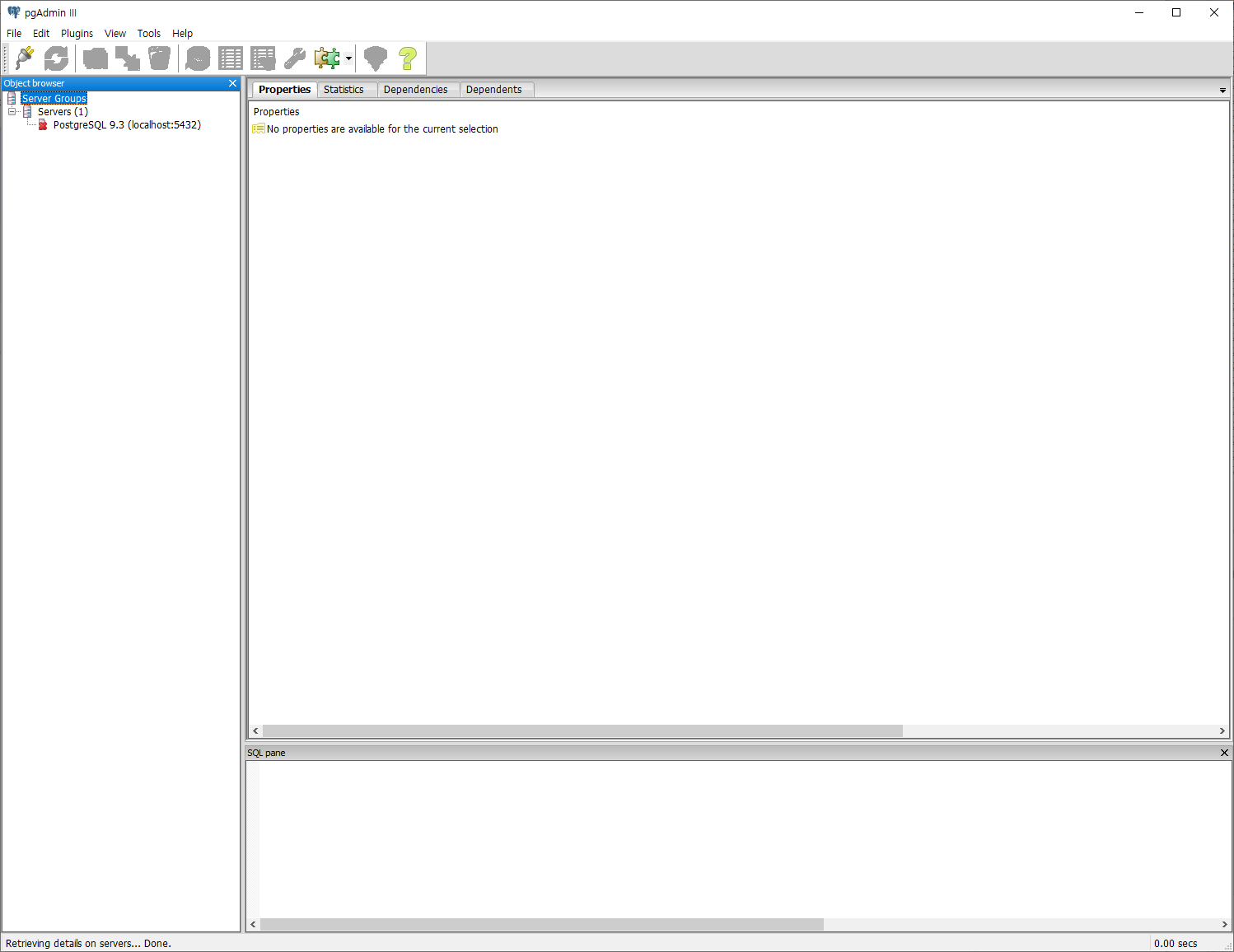Click the '0.00 secs' status bar entry
This screenshot has height=952, width=1234.
[1176, 944]
